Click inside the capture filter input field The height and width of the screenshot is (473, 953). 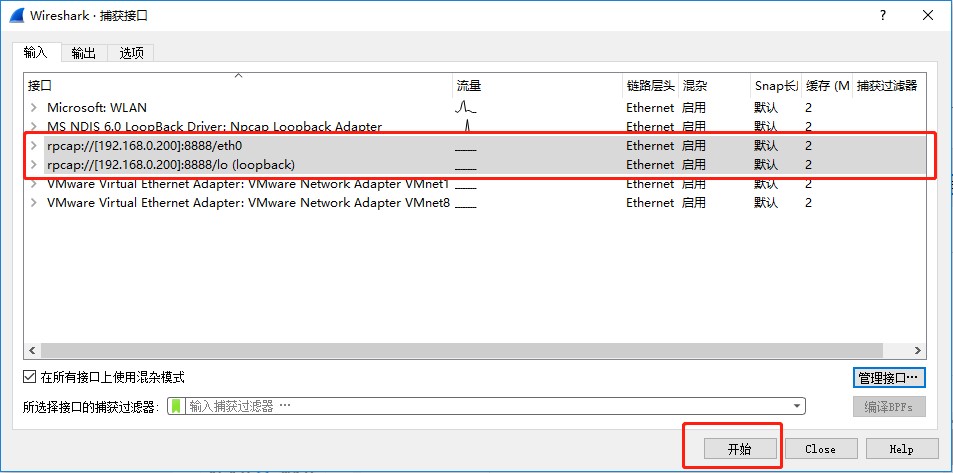pyautogui.click(x=480, y=406)
